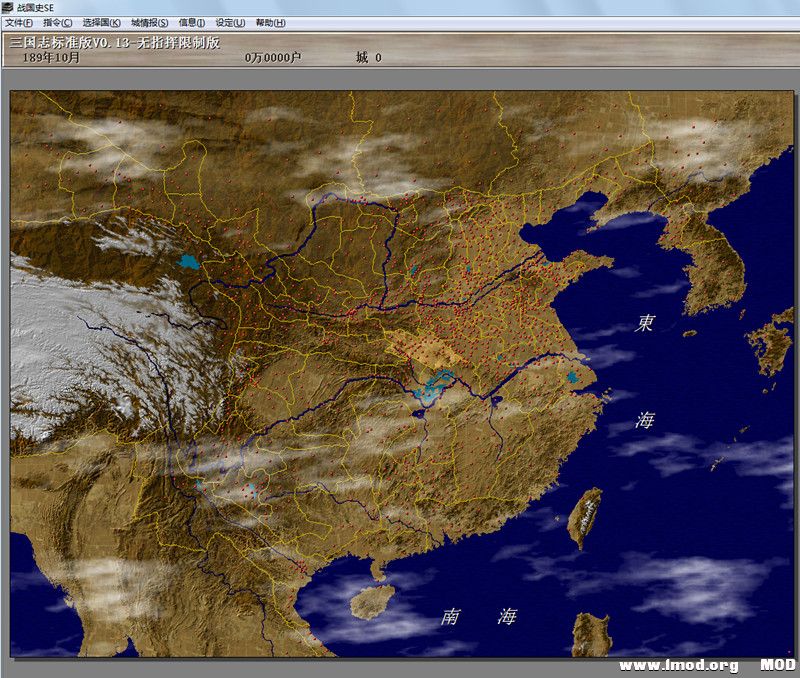Open the 指令(C) menu
This screenshot has height=678, width=800.
(x=58, y=23)
